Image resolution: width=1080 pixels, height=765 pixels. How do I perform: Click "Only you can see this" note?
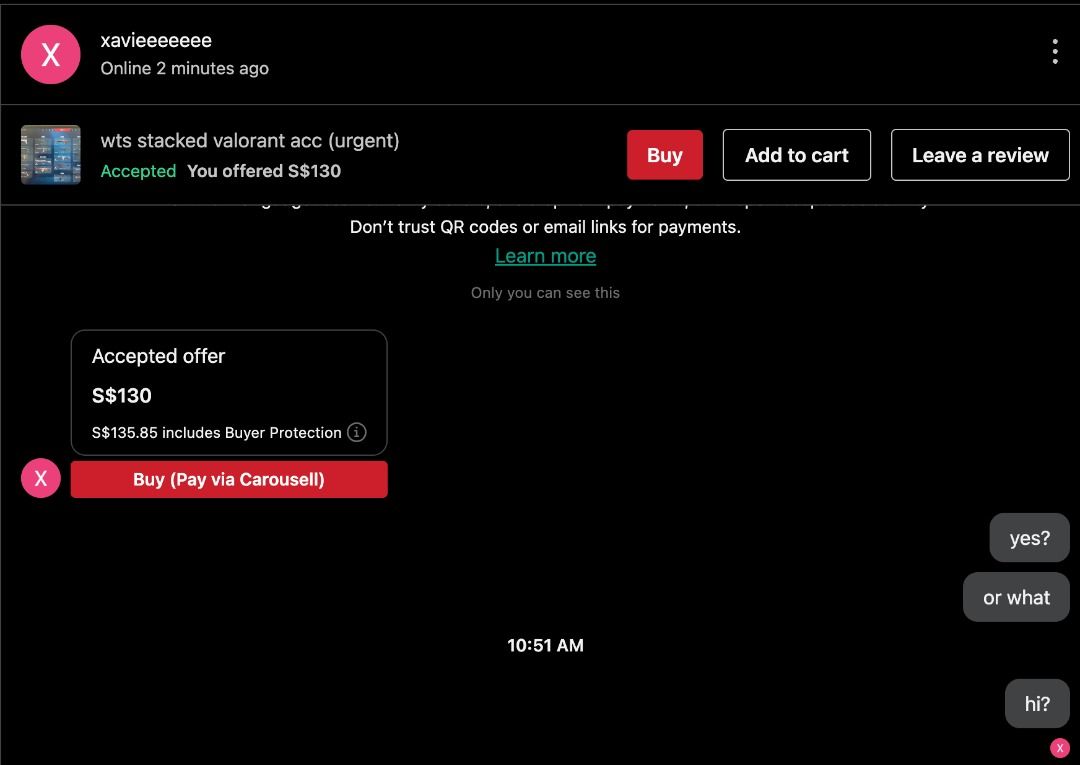pyautogui.click(x=546, y=293)
